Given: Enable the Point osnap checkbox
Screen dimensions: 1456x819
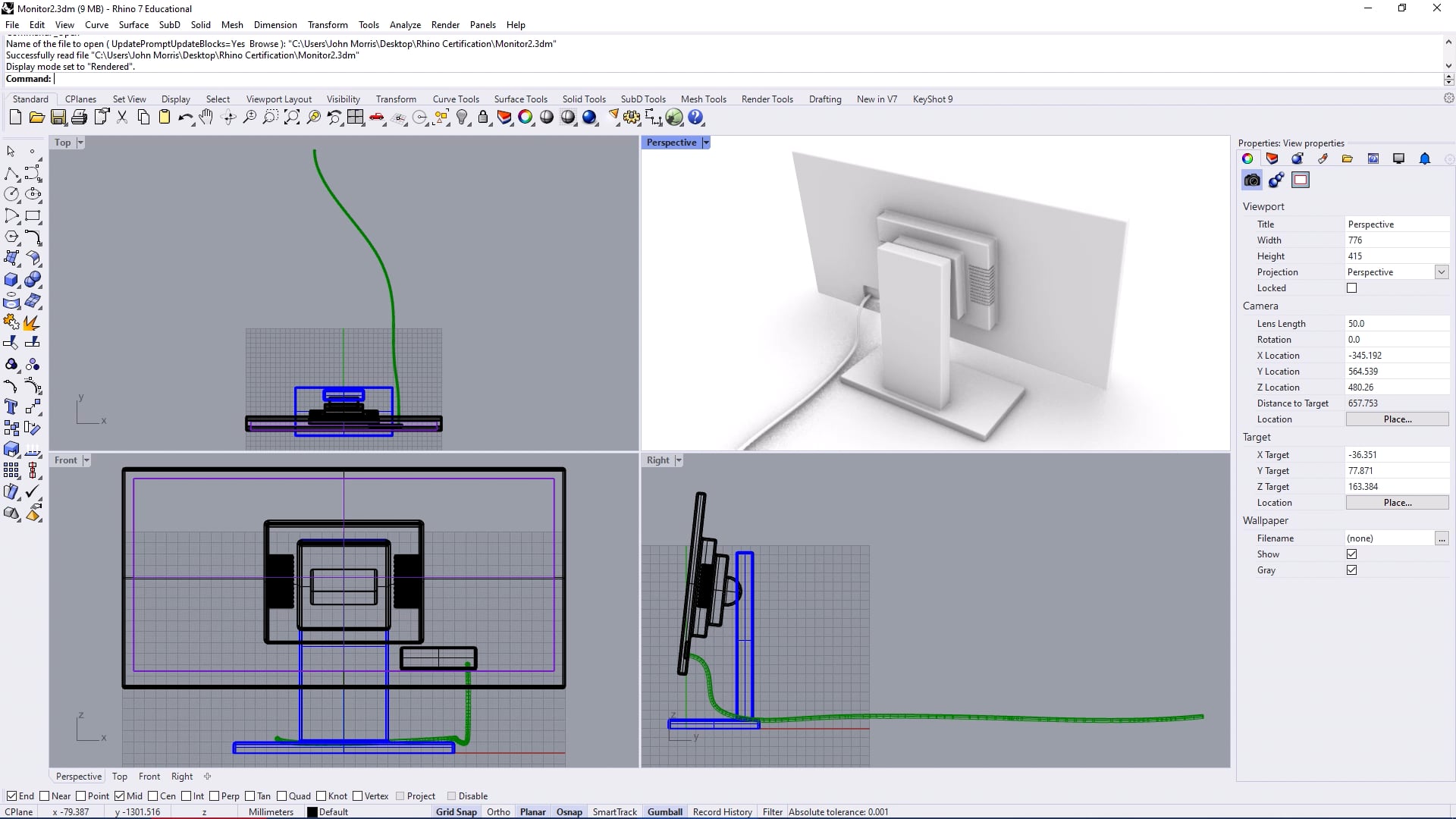Looking at the screenshot, I should (80, 796).
